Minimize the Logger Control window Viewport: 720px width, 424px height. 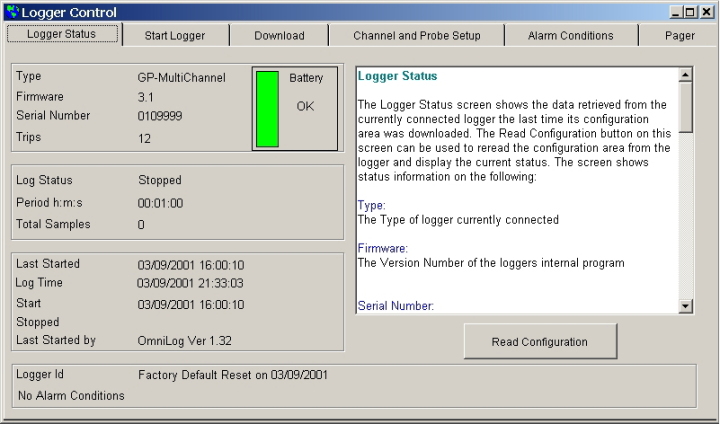[x=675, y=12]
